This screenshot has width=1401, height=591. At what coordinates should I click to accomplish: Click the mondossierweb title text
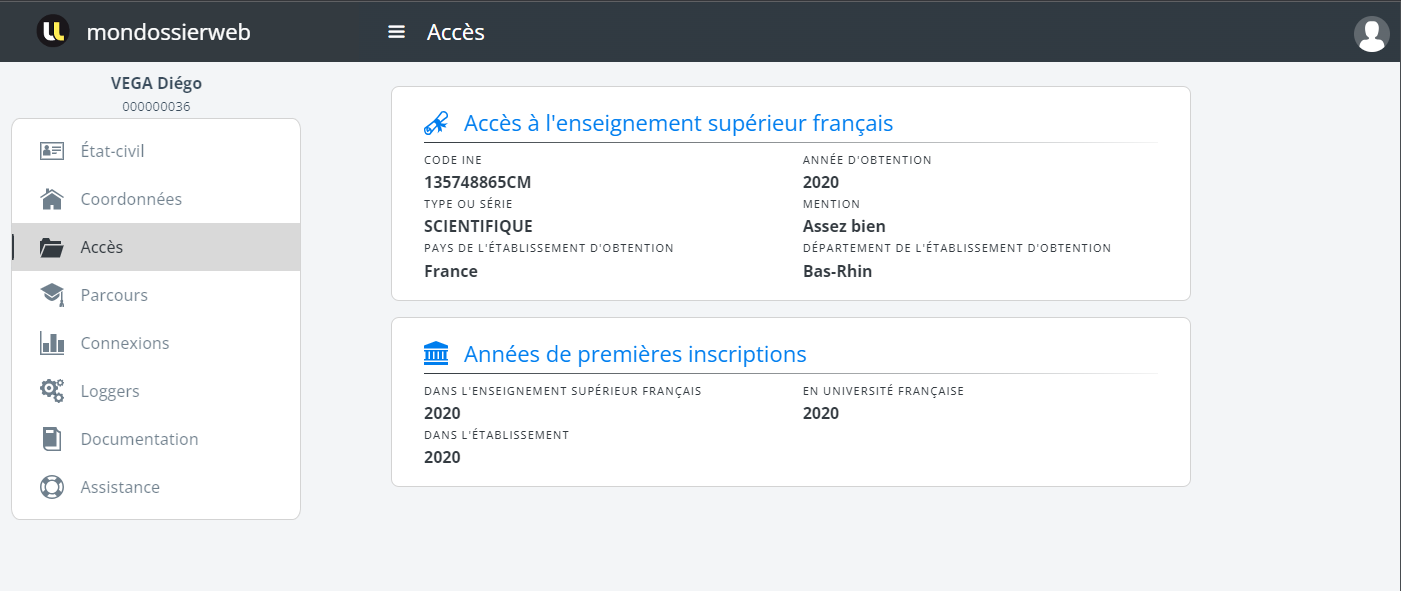point(168,32)
